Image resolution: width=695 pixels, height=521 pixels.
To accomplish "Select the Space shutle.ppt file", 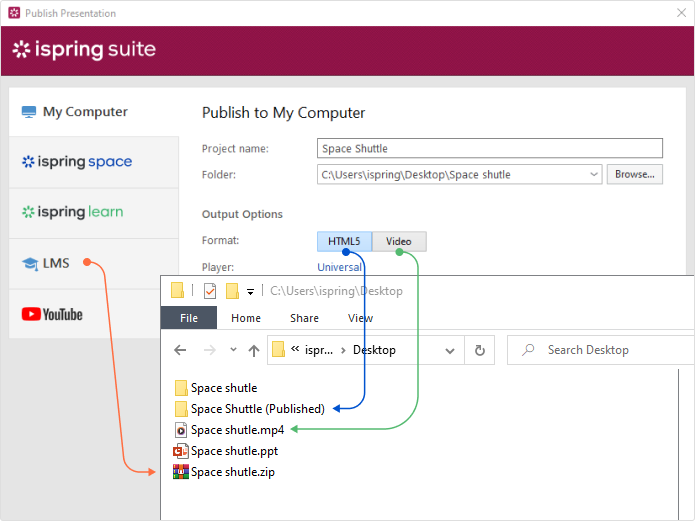I will click(x=226, y=451).
